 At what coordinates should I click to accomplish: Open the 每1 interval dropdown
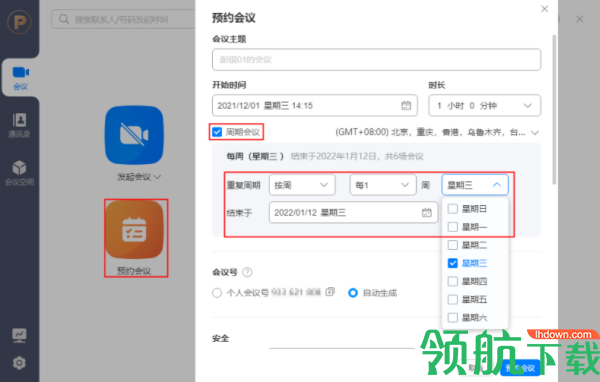(x=383, y=185)
